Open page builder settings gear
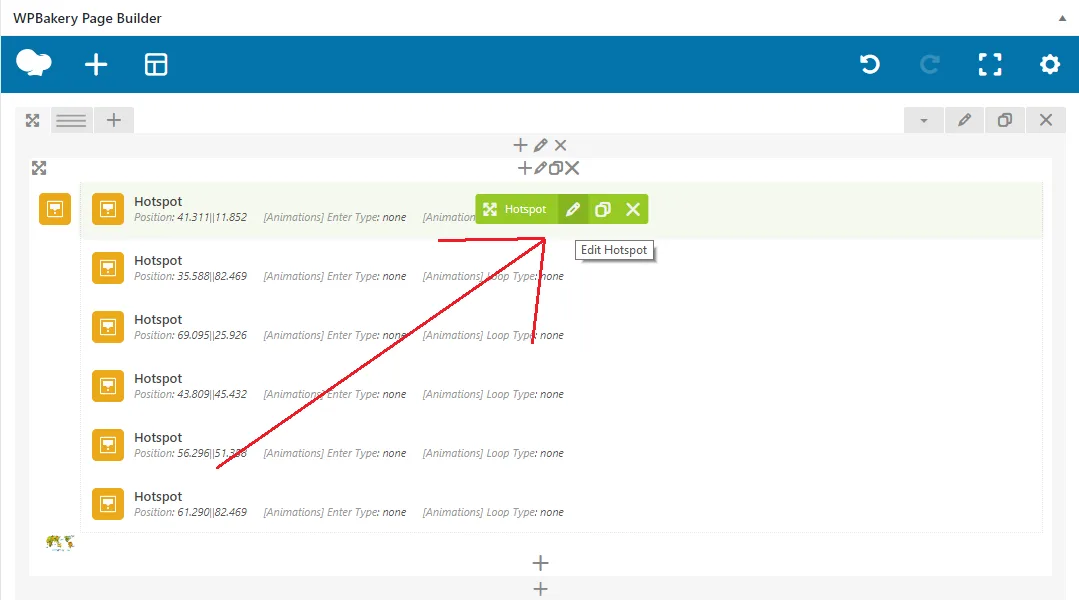The width and height of the screenshot is (1079, 600). 1050,65
